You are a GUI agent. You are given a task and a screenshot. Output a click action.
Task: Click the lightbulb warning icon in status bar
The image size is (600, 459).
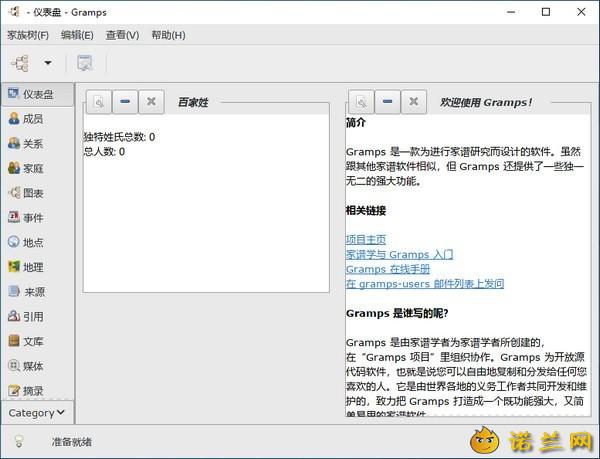click(x=18, y=441)
